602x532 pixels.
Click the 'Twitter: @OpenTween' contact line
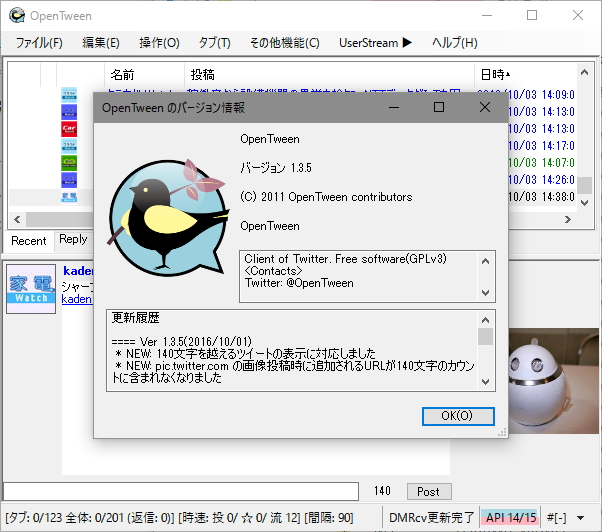click(299, 283)
